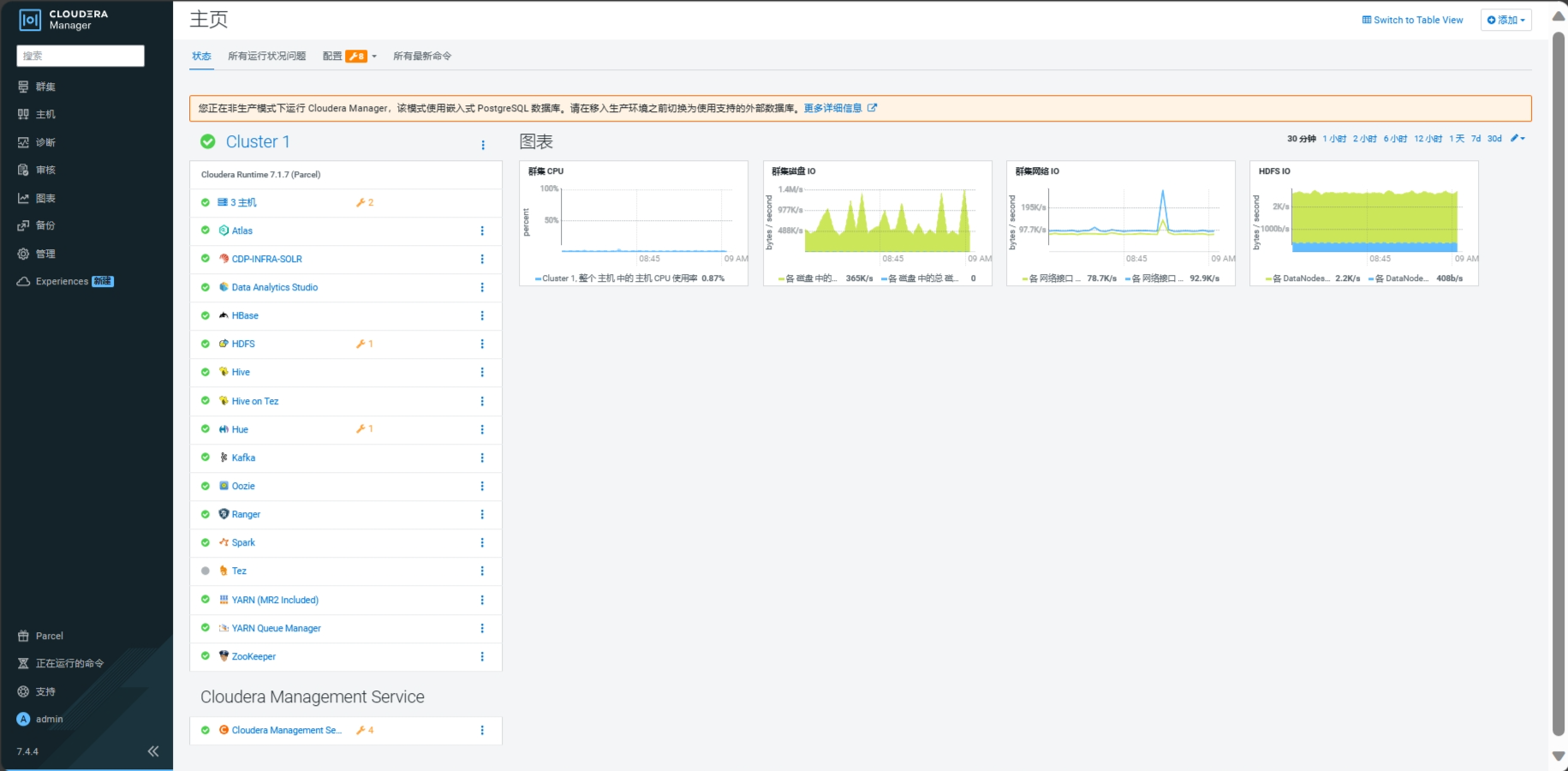Switch to 所有最新命令 tab
This screenshot has height=771, width=1568.
tap(422, 56)
